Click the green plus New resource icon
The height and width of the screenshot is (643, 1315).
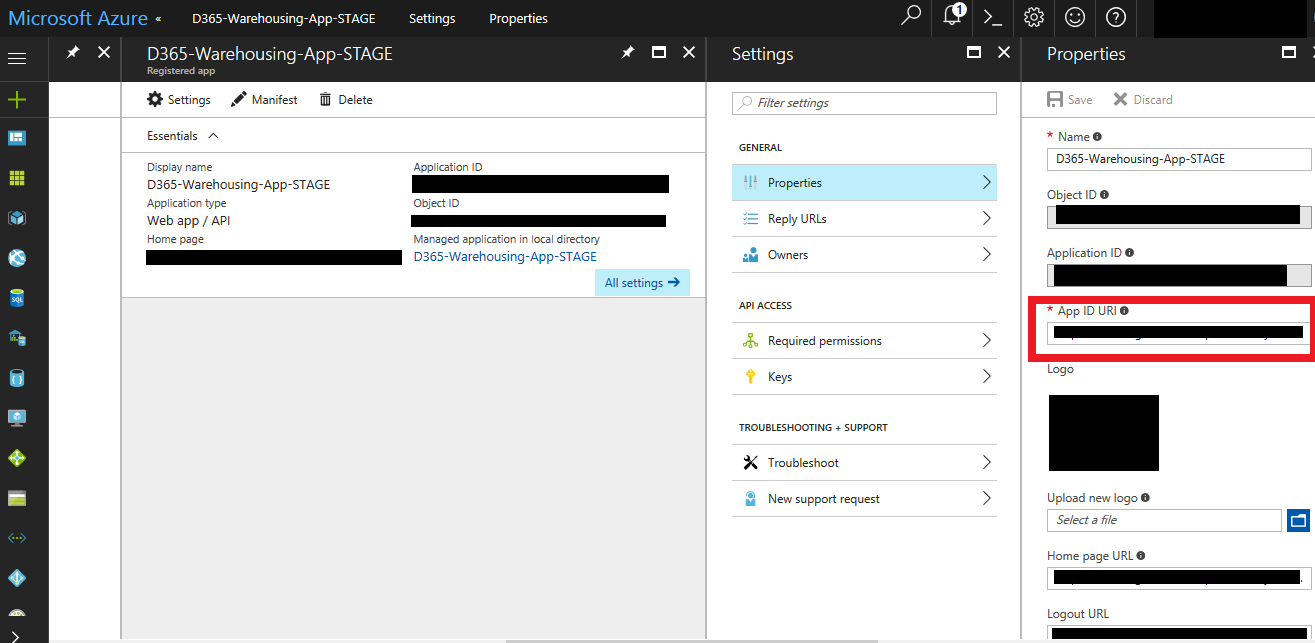[17, 100]
